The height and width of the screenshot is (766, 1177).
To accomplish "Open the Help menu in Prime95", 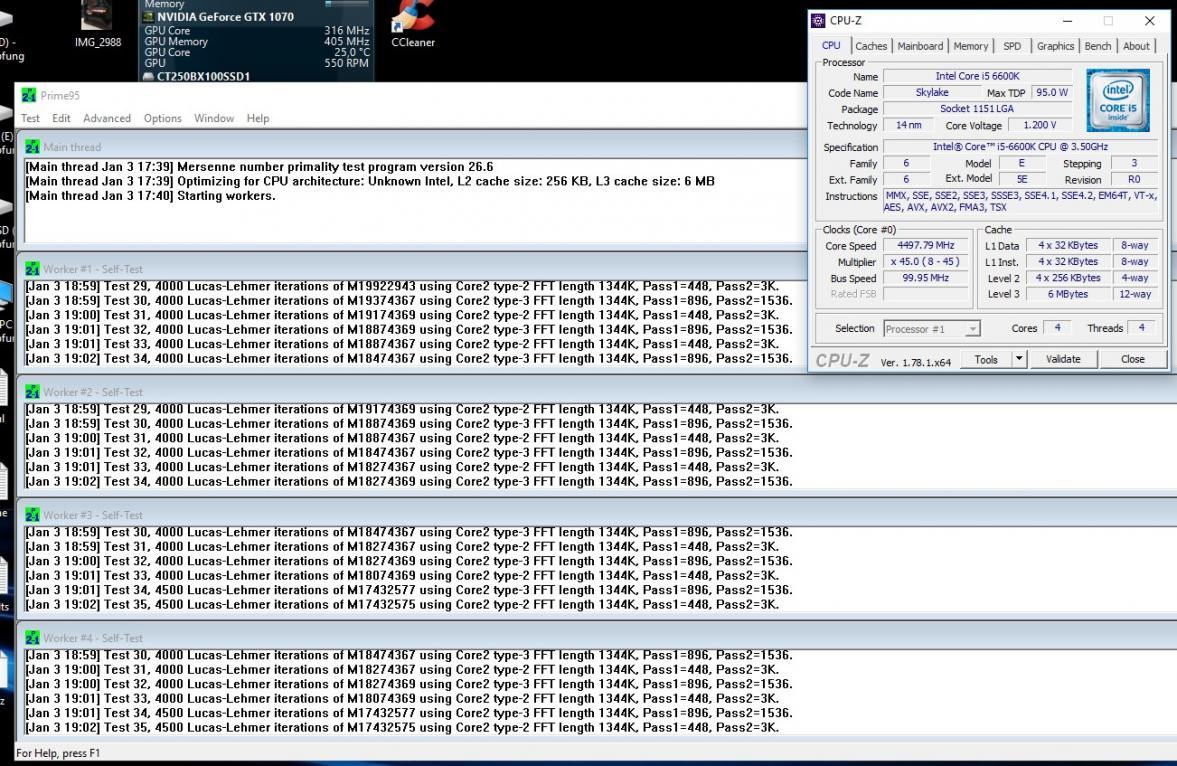I will tap(257, 119).
